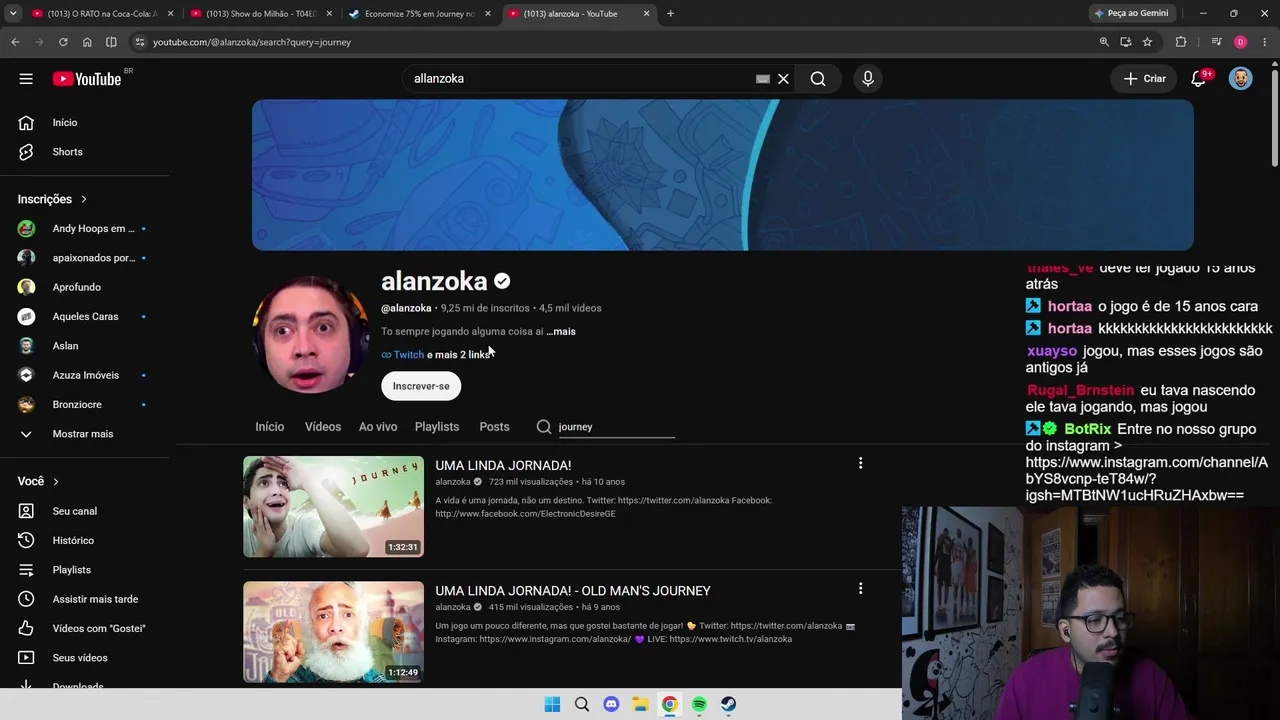Viewport: 1280px width, 720px height.
Task: Open Chrome three-dot menu
Action: (x=1266, y=42)
